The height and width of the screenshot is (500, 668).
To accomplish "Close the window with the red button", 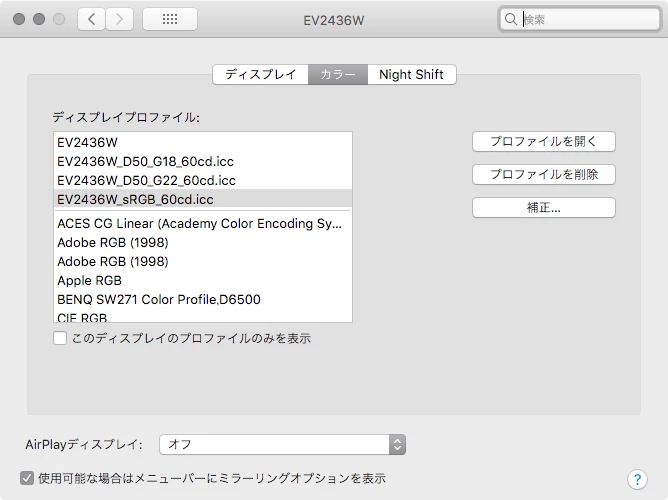I will coord(19,19).
